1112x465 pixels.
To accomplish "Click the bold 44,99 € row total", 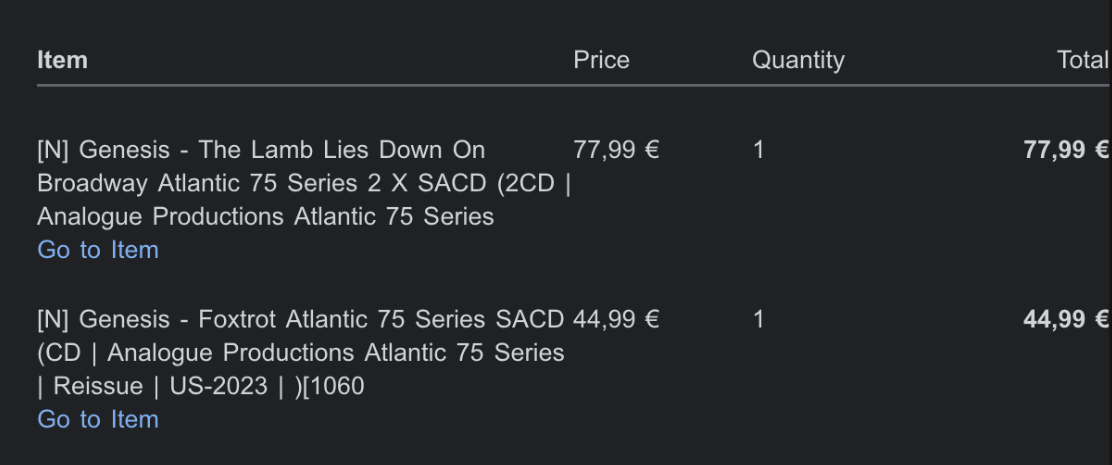I will 1066,320.
